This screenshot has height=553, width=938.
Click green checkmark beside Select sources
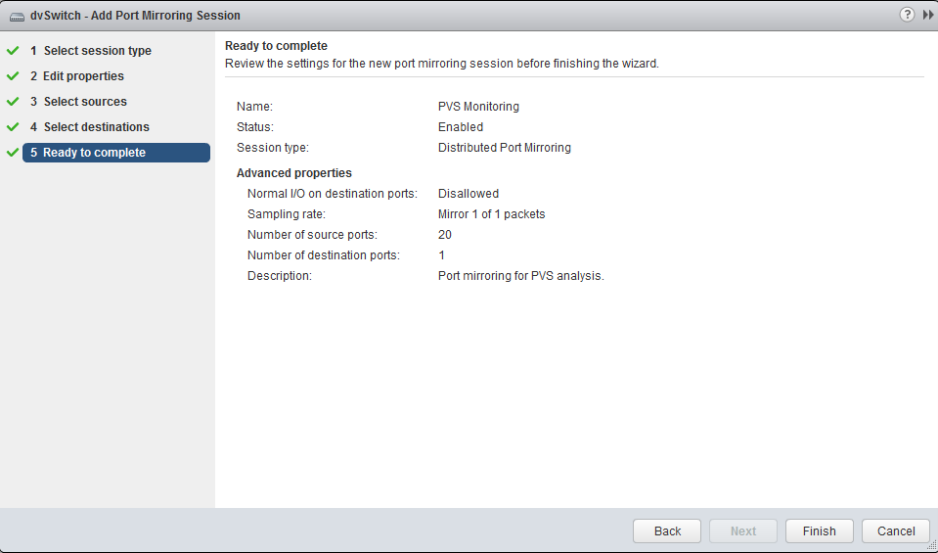pos(13,102)
